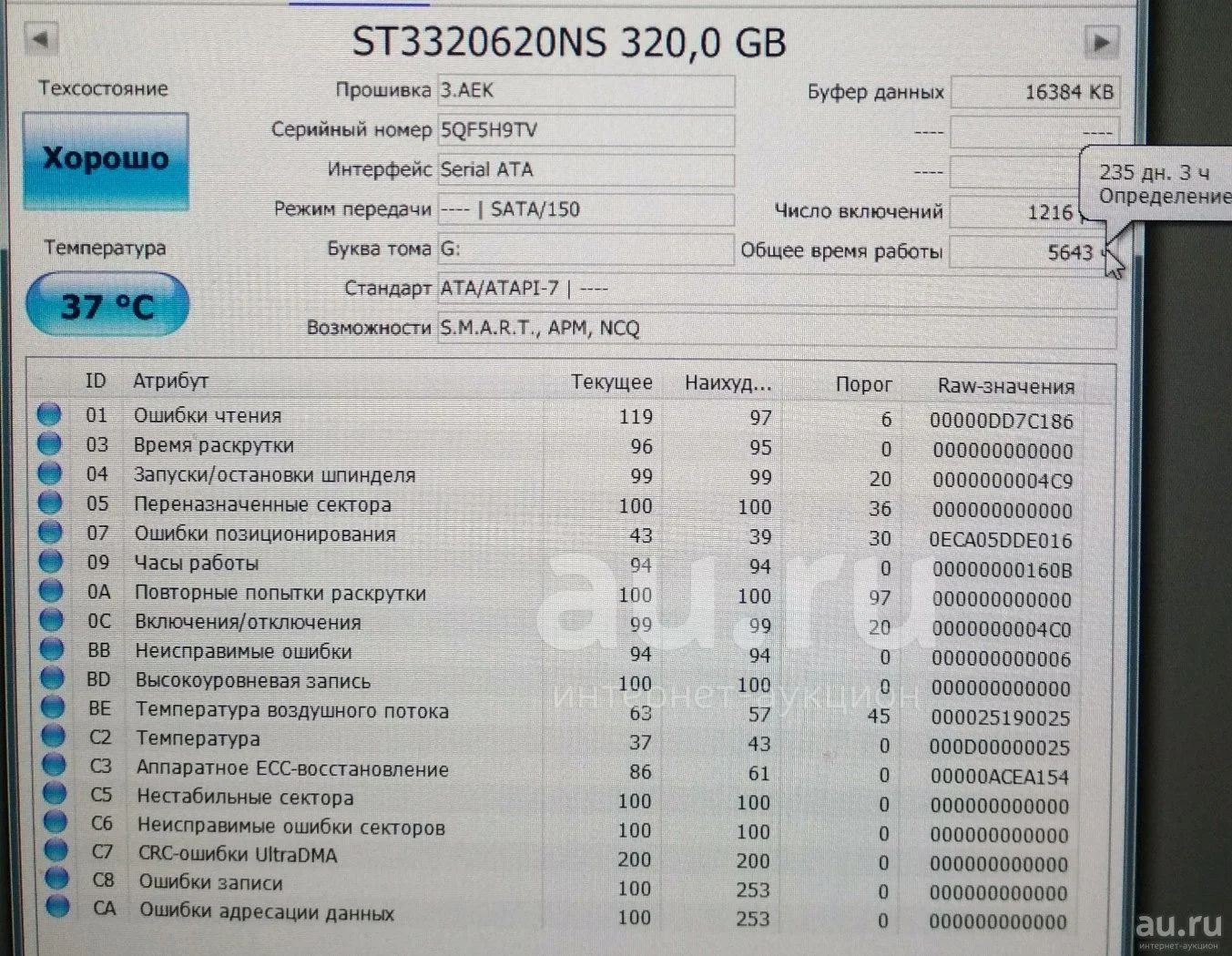This screenshot has height=956, width=1232.
Task: Select the Интерфейс field Serial ATA
Action: 585,170
